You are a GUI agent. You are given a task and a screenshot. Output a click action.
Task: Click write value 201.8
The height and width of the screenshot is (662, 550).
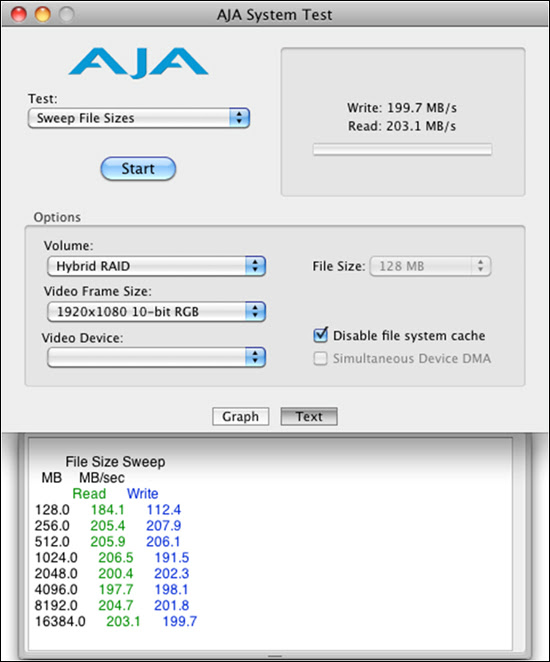coord(171,605)
